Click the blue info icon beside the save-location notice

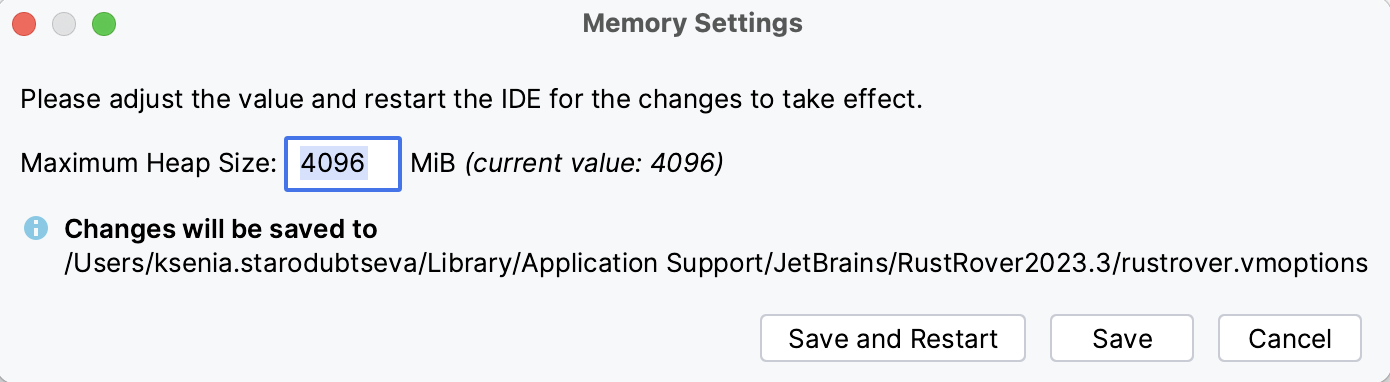pyautogui.click(x=36, y=229)
